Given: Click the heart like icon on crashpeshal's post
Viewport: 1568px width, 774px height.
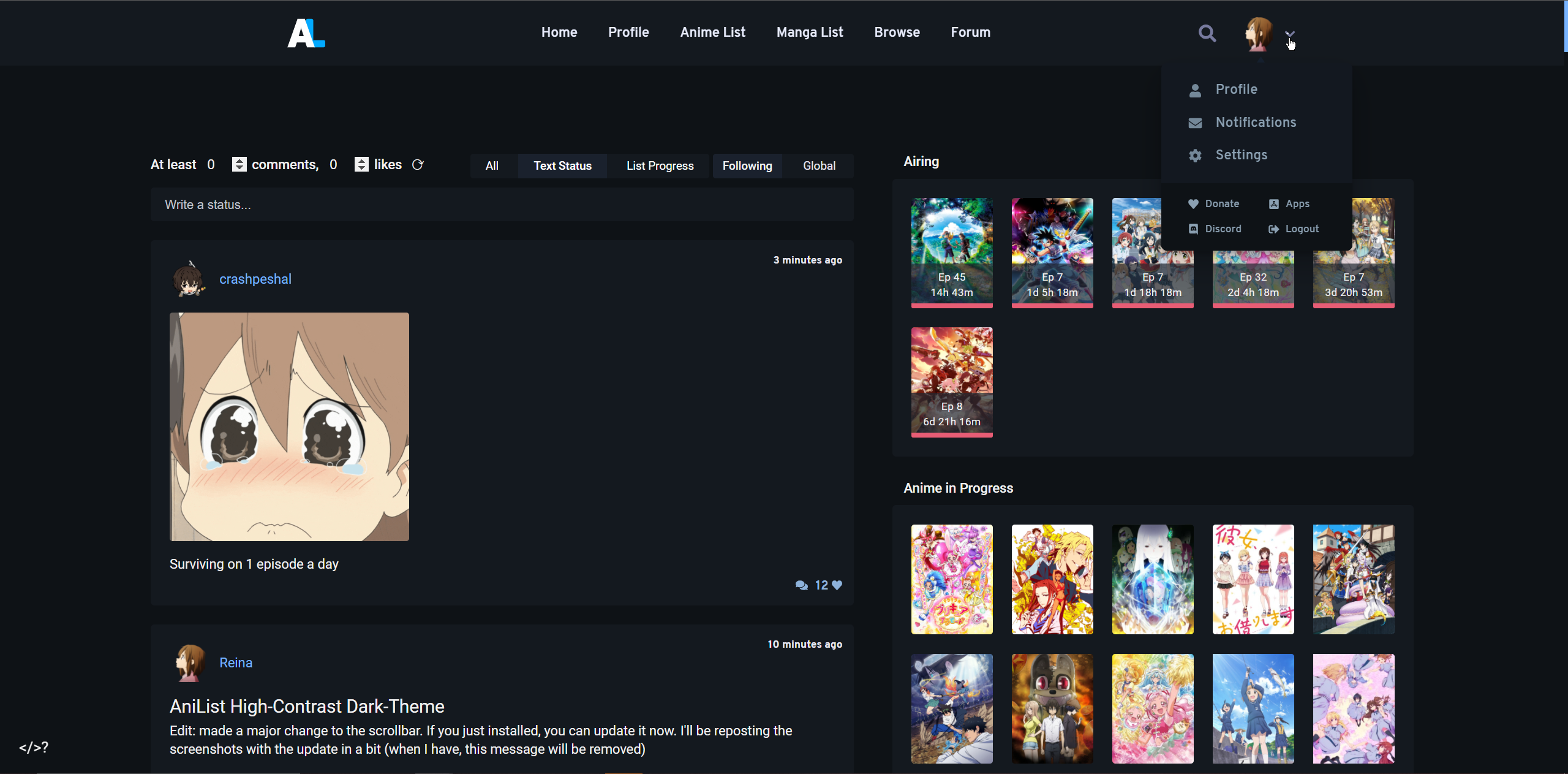Looking at the screenshot, I should pyautogui.click(x=837, y=585).
